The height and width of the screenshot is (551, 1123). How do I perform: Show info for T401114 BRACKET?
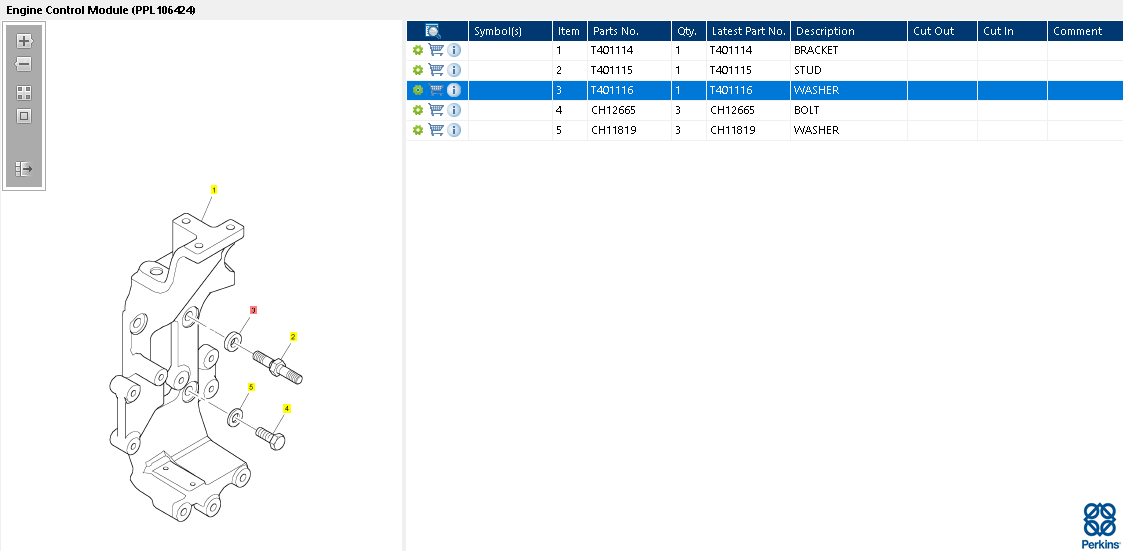pos(454,50)
